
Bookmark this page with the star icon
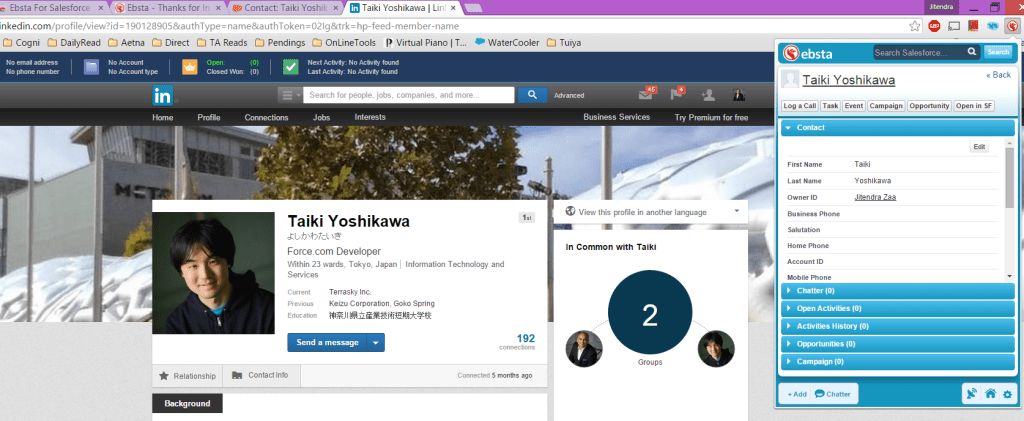tap(915, 26)
